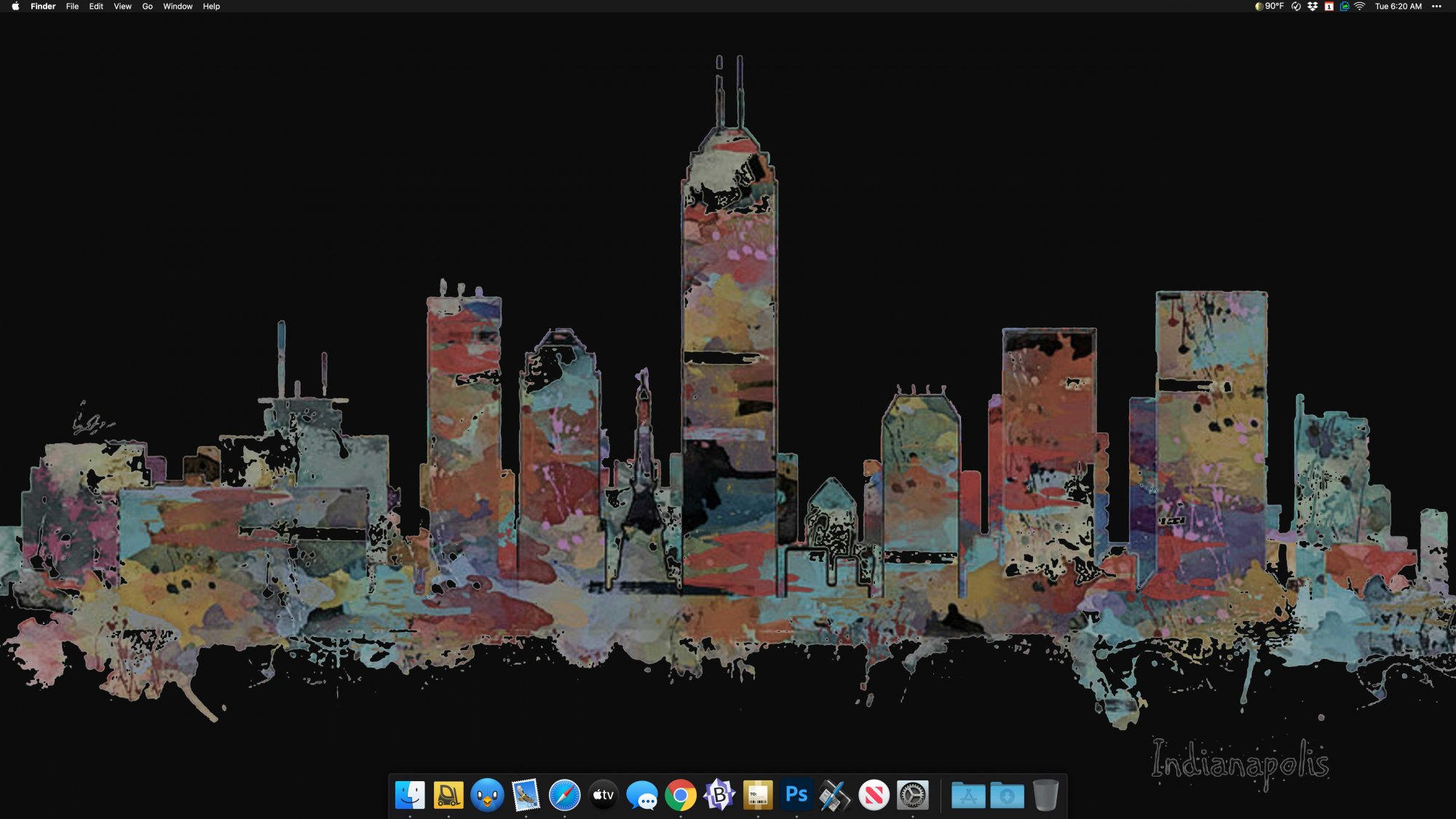Open the Deliveries package app icon
The height and width of the screenshot is (819, 1456).
pos(758,795)
